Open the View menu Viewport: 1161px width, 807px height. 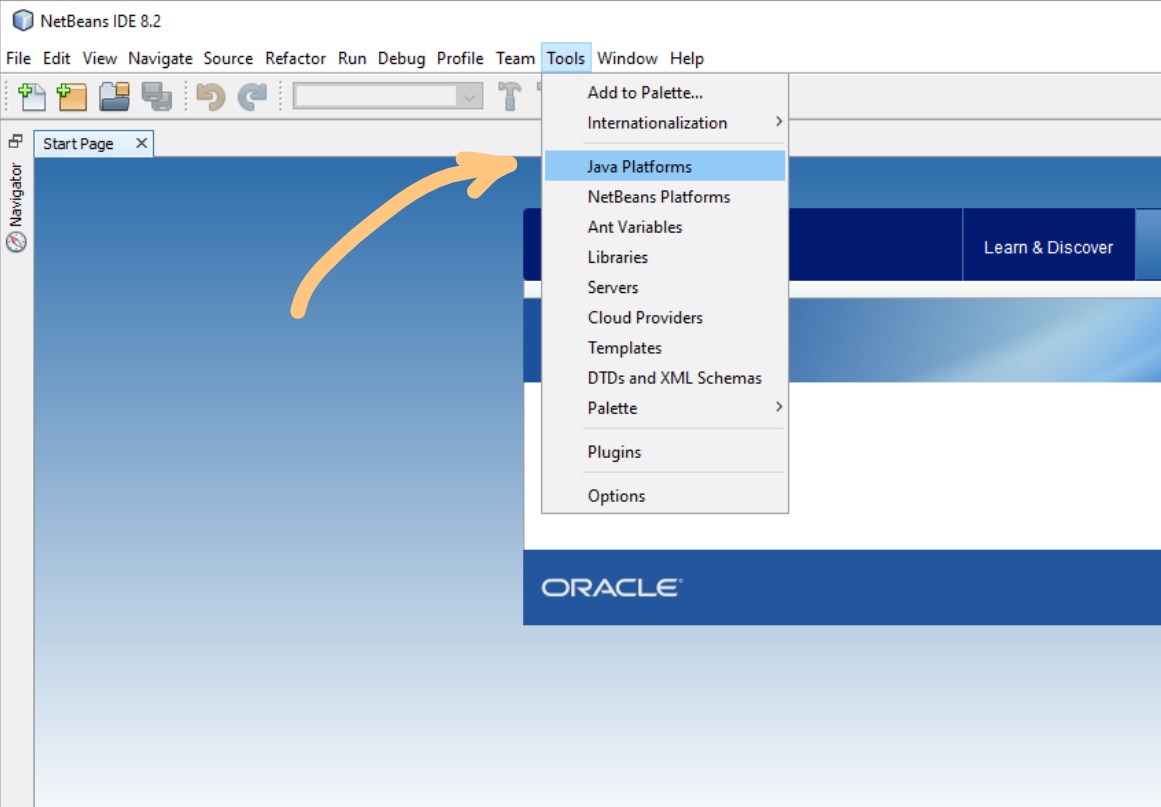click(x=99, y=58)
